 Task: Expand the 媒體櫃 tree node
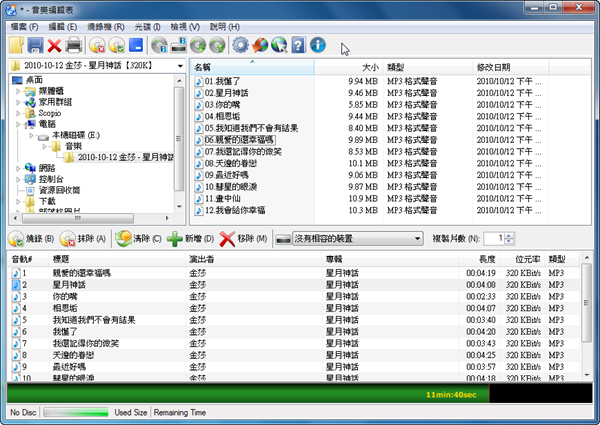click(x=20, y=90)
